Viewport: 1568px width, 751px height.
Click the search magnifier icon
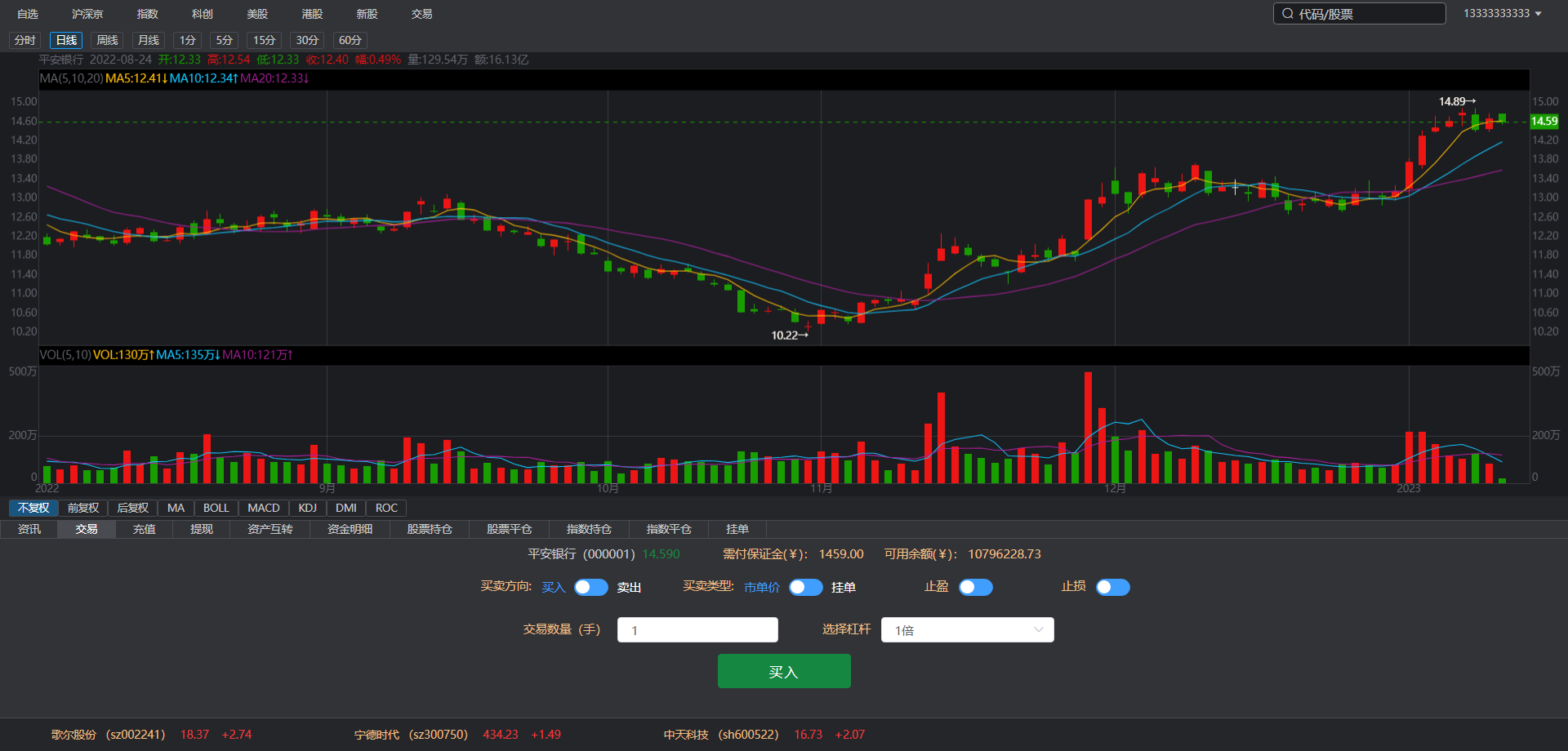point(1288,14)
